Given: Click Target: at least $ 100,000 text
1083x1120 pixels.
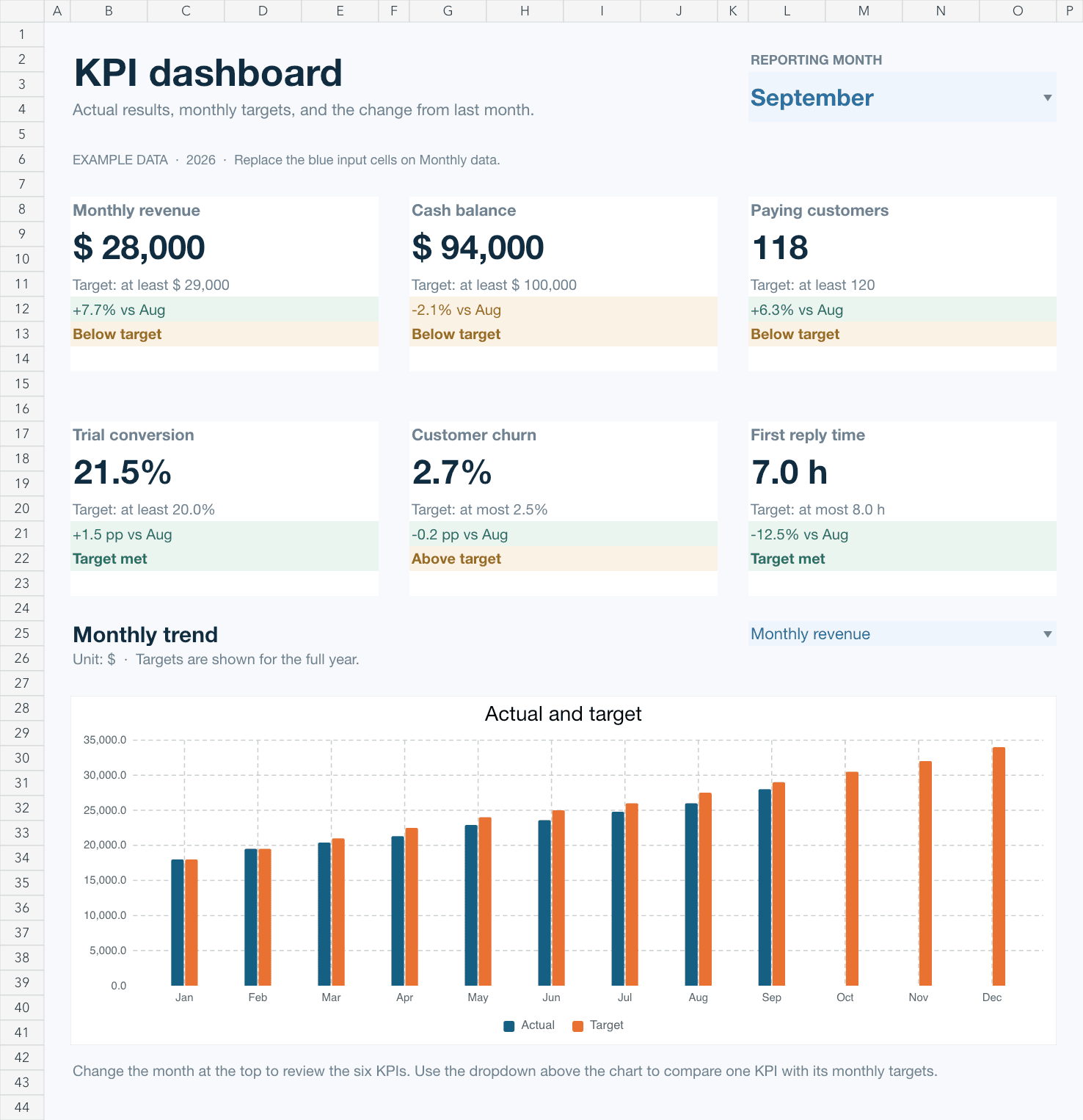Looking at the screenshot, I should pos(494,285).
